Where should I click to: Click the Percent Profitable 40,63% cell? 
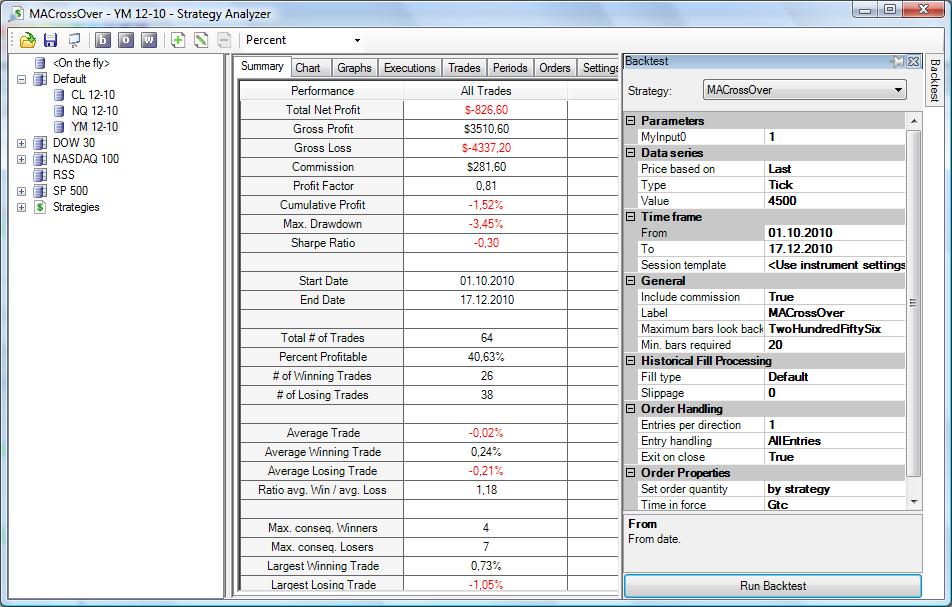coord(486,357)
